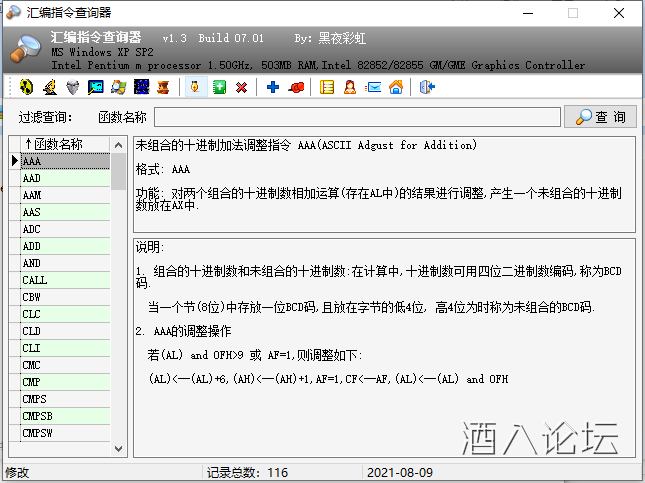This screenshot has height=483, width=645.
Task: Minimize the 汇编指令查询器 window
Action: pos(528,13)
